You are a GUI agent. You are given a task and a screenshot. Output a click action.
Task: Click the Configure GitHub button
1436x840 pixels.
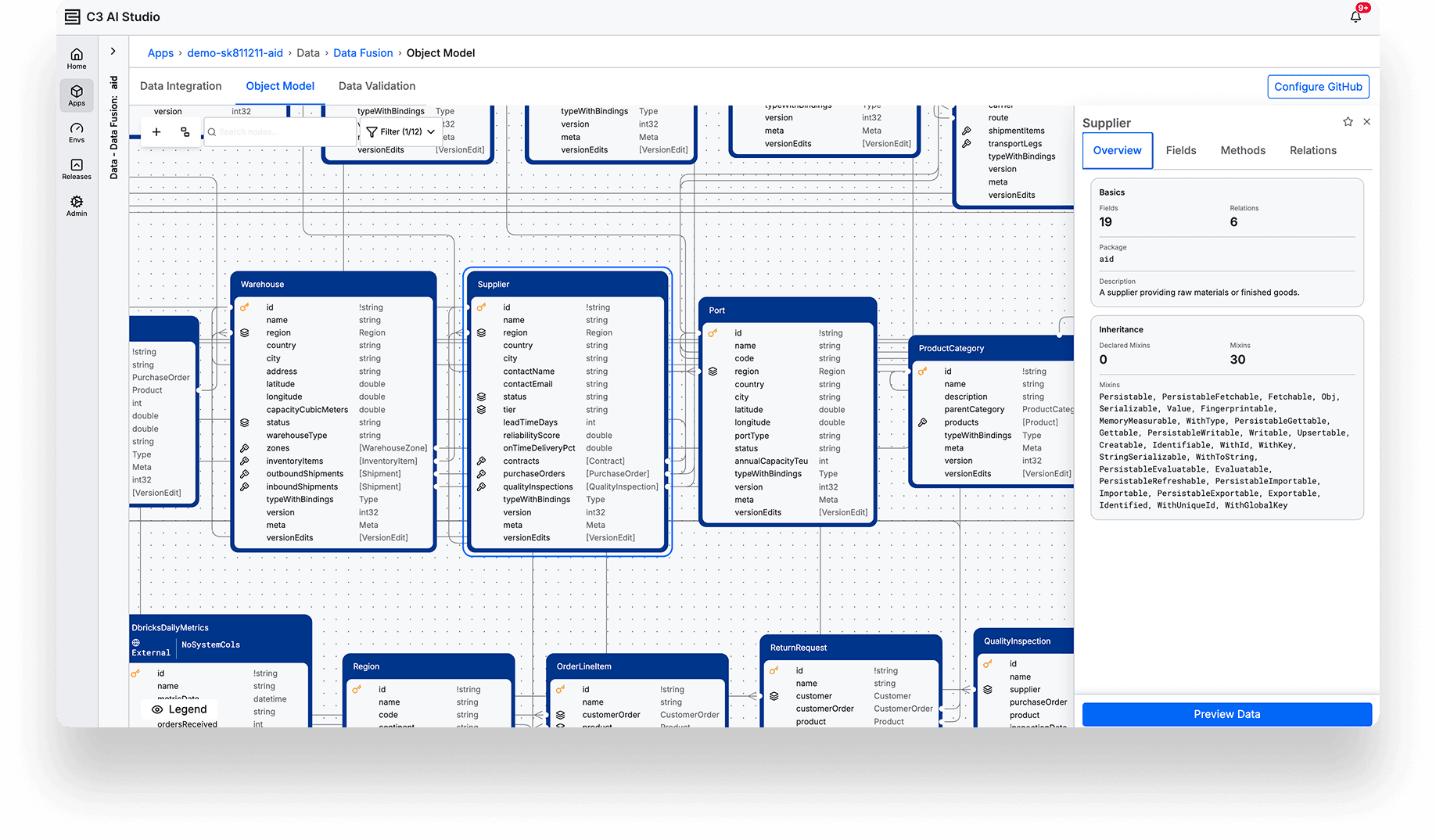pos(1319,86)
